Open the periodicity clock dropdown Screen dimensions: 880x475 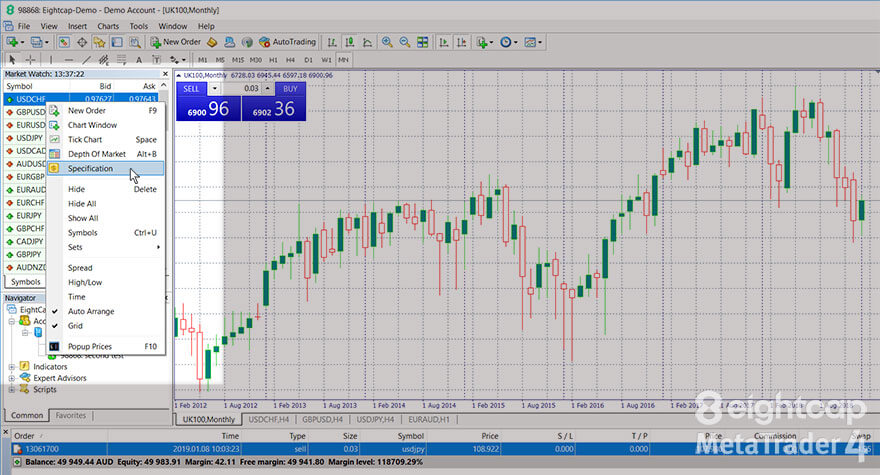508,42
